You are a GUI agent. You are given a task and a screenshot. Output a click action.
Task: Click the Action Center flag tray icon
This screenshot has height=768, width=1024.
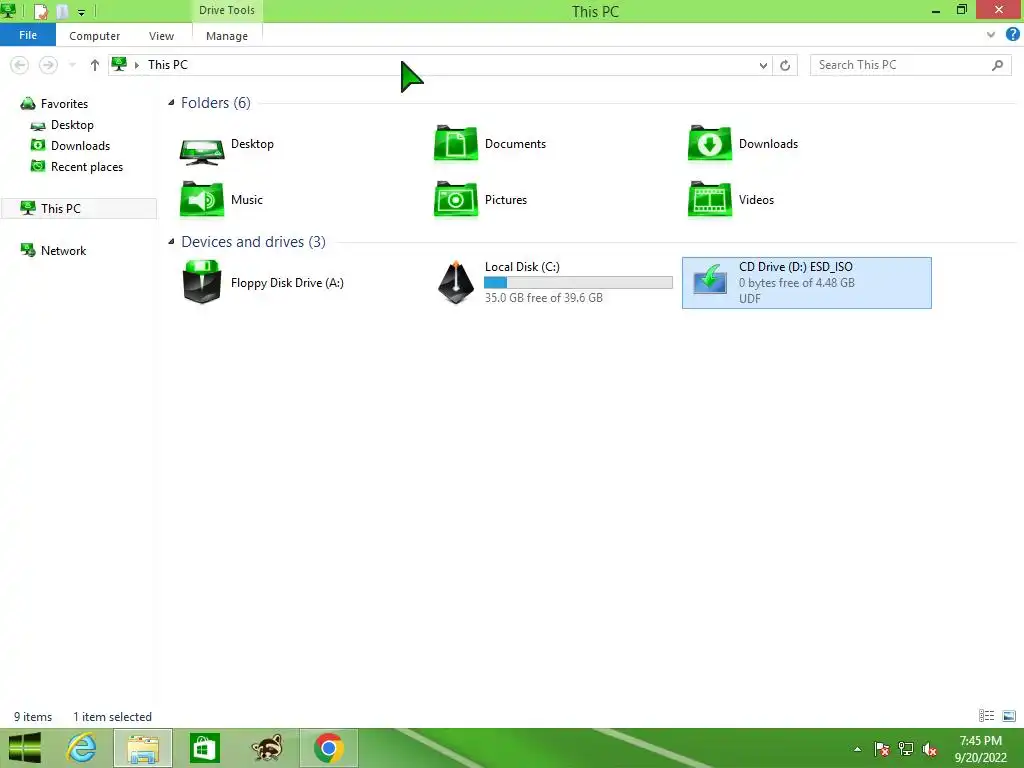coord(882,749)
